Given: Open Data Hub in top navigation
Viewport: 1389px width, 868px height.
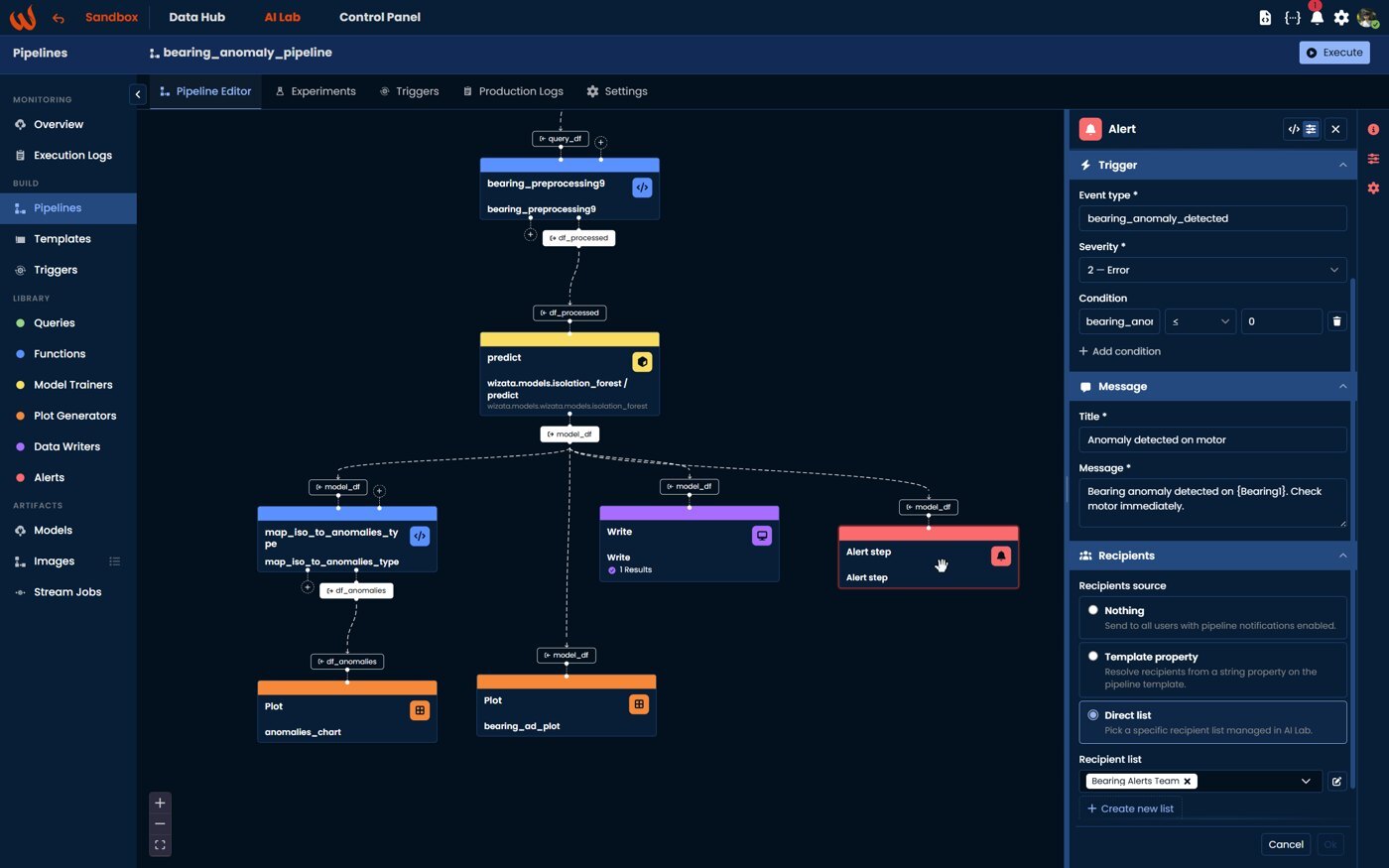Looking at the screenshot, I should pyautogui.click(x=196, y=17).
